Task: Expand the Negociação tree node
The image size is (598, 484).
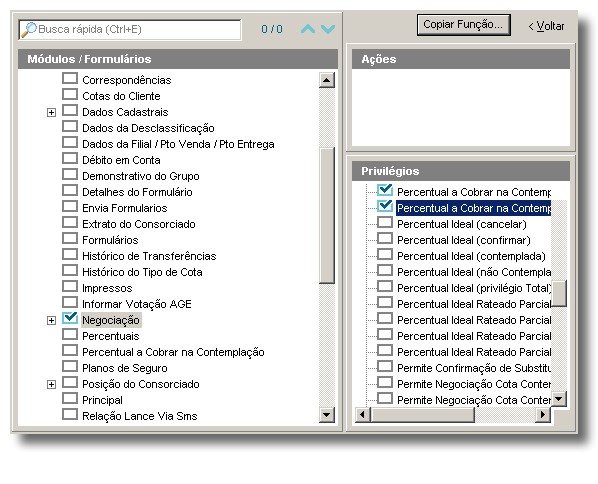Action: (x=51, y=320)
